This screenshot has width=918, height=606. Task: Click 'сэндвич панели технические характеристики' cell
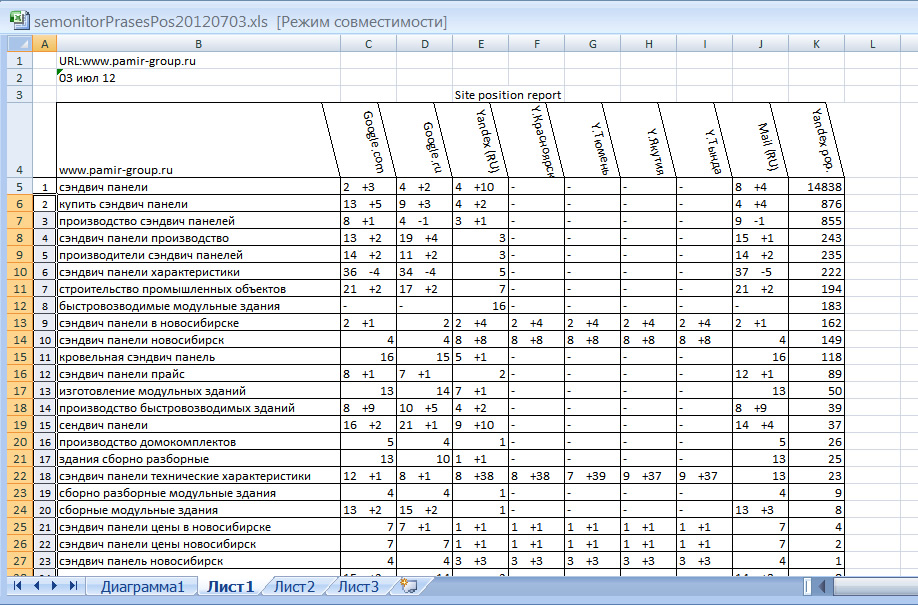tap(198, 476)
